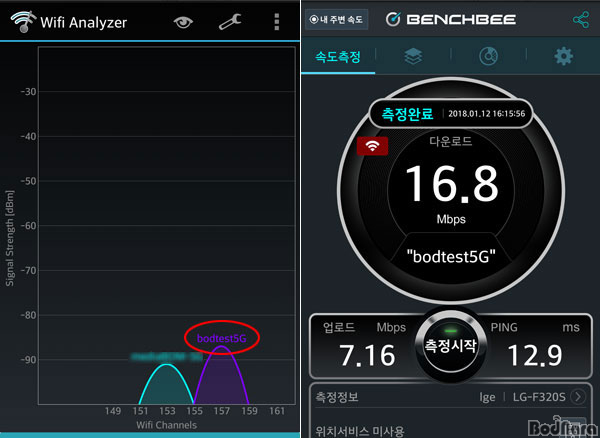This screenshot has width=600, height=438.
Task: Tap the red Wi-Fi connection indicator icon
Action: coord(372,146)
